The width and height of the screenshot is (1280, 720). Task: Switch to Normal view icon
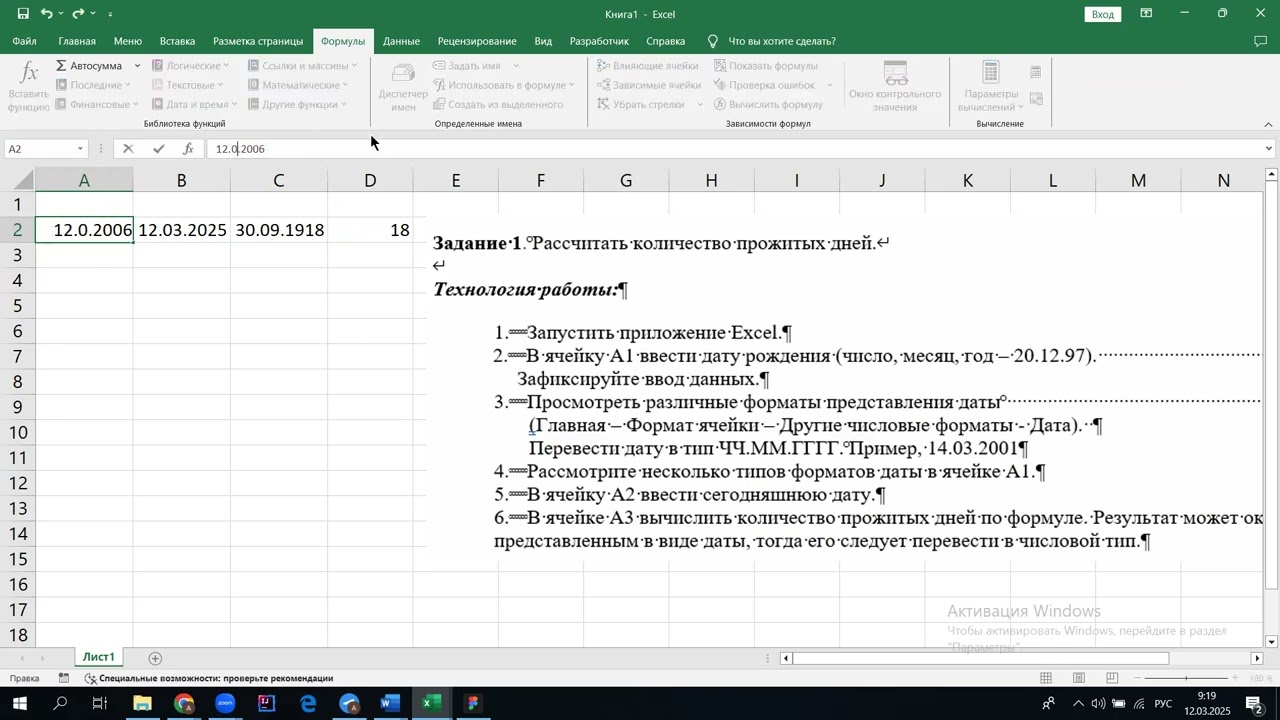(x=1046, y=678)
